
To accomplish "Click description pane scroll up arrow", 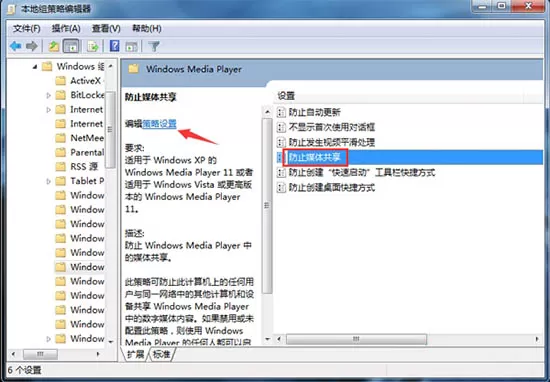I will pyautogui.click(x=267, y=112).
